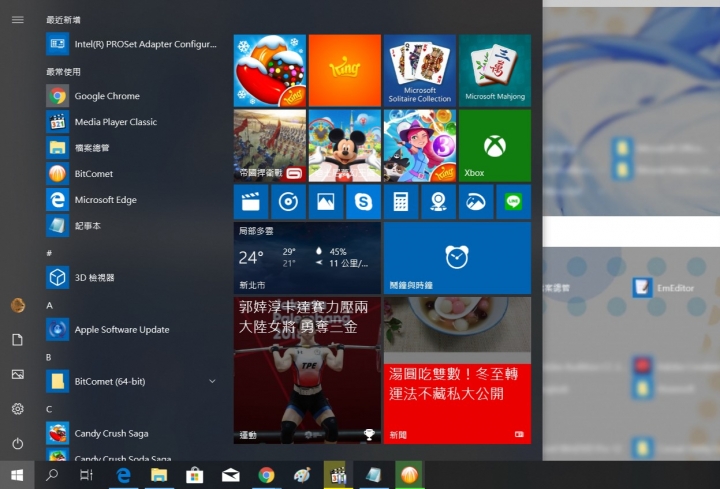The height and width of the screenshot is (489, 720).
Task: Open the 新聞 tile about 湯圓
Action: [x=457, y=370]
